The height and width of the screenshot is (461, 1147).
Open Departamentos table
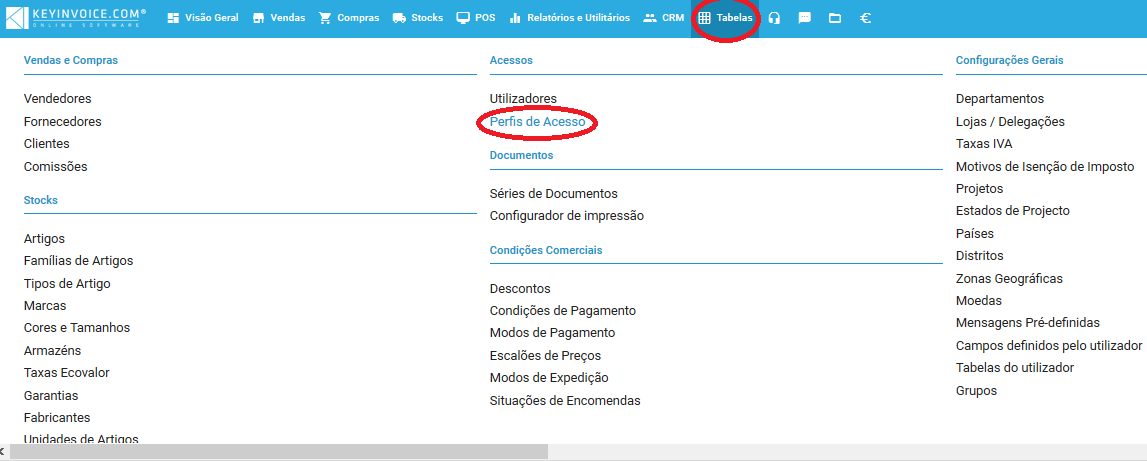pyautogui.click(x=1000, y=99)
